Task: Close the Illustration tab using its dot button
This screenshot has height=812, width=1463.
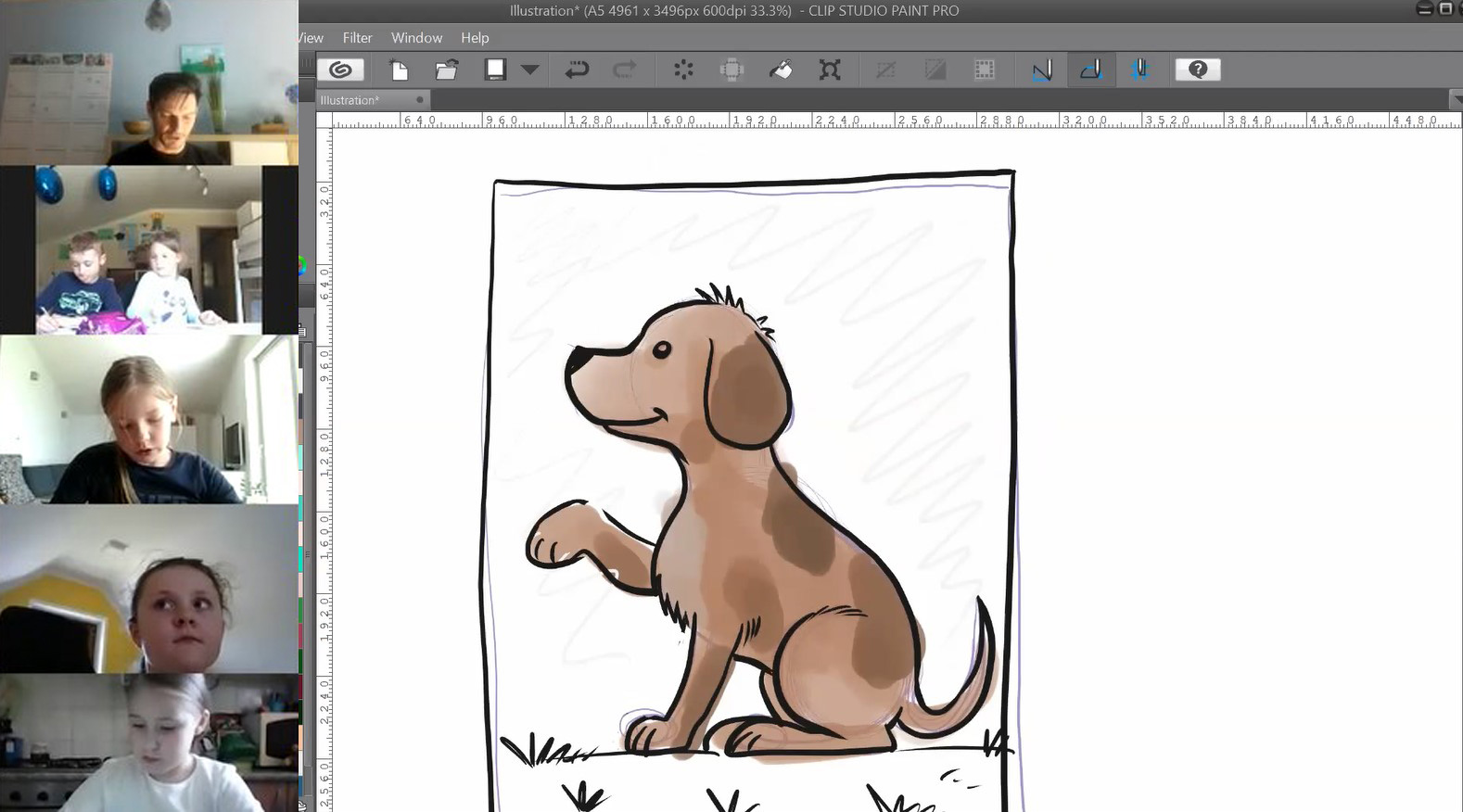Action: click(420, 100)
